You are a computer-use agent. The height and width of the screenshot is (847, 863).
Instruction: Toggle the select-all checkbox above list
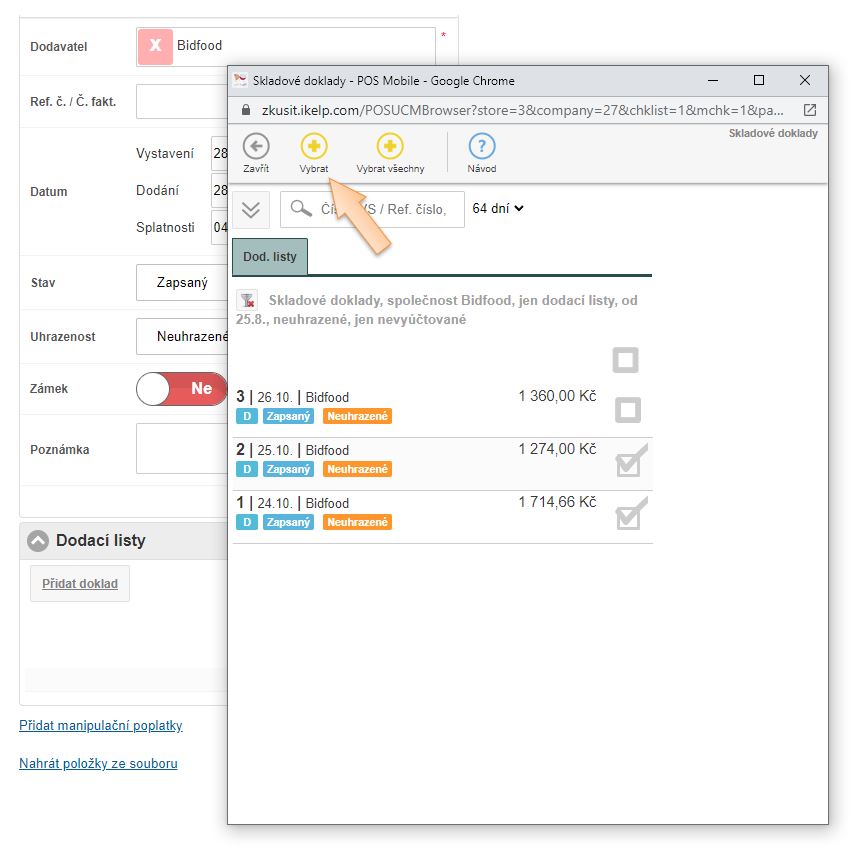pos(625,360)
